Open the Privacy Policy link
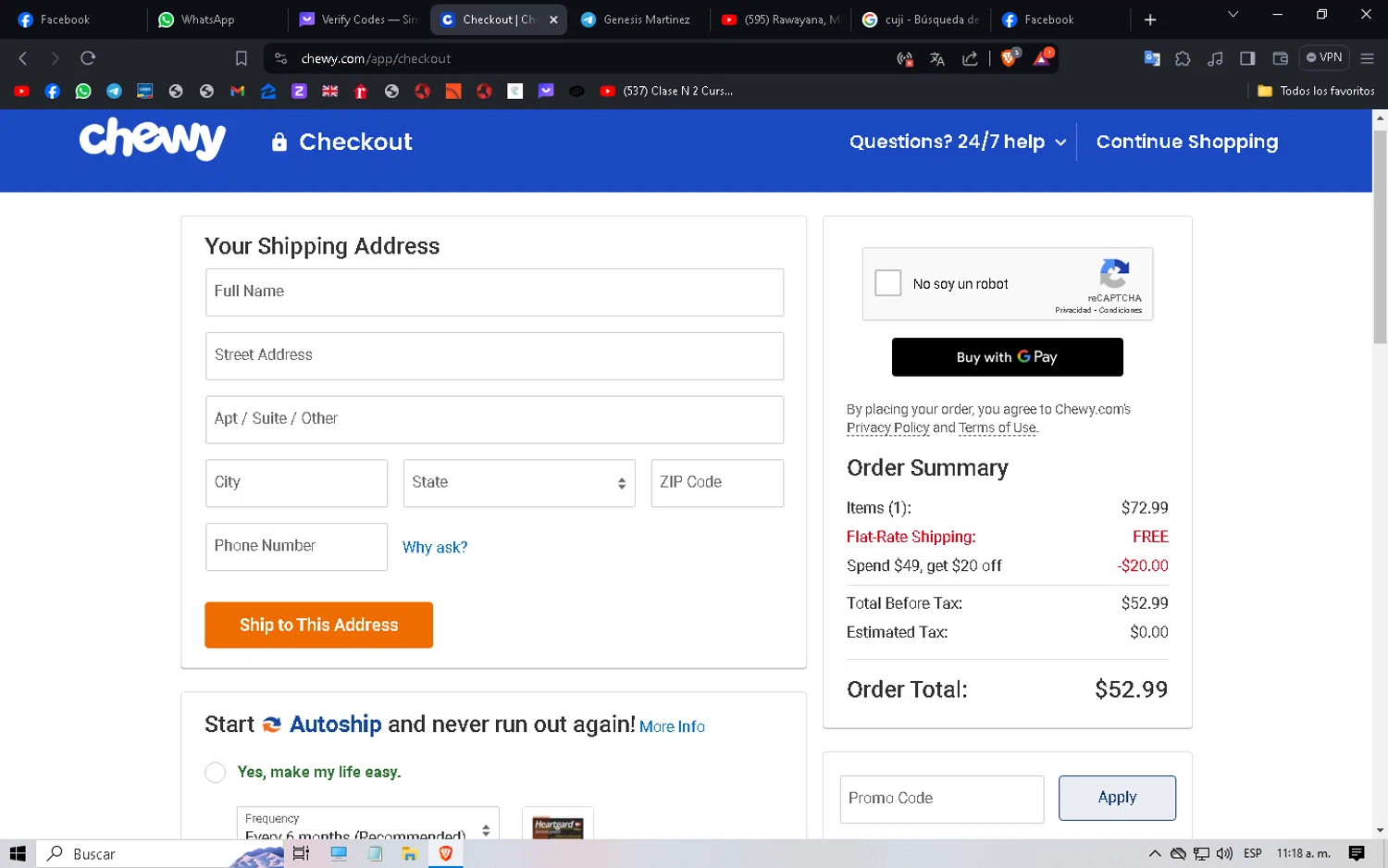Image resolution: width=1388 pixels, height=868 pixels. click(887, 428)
